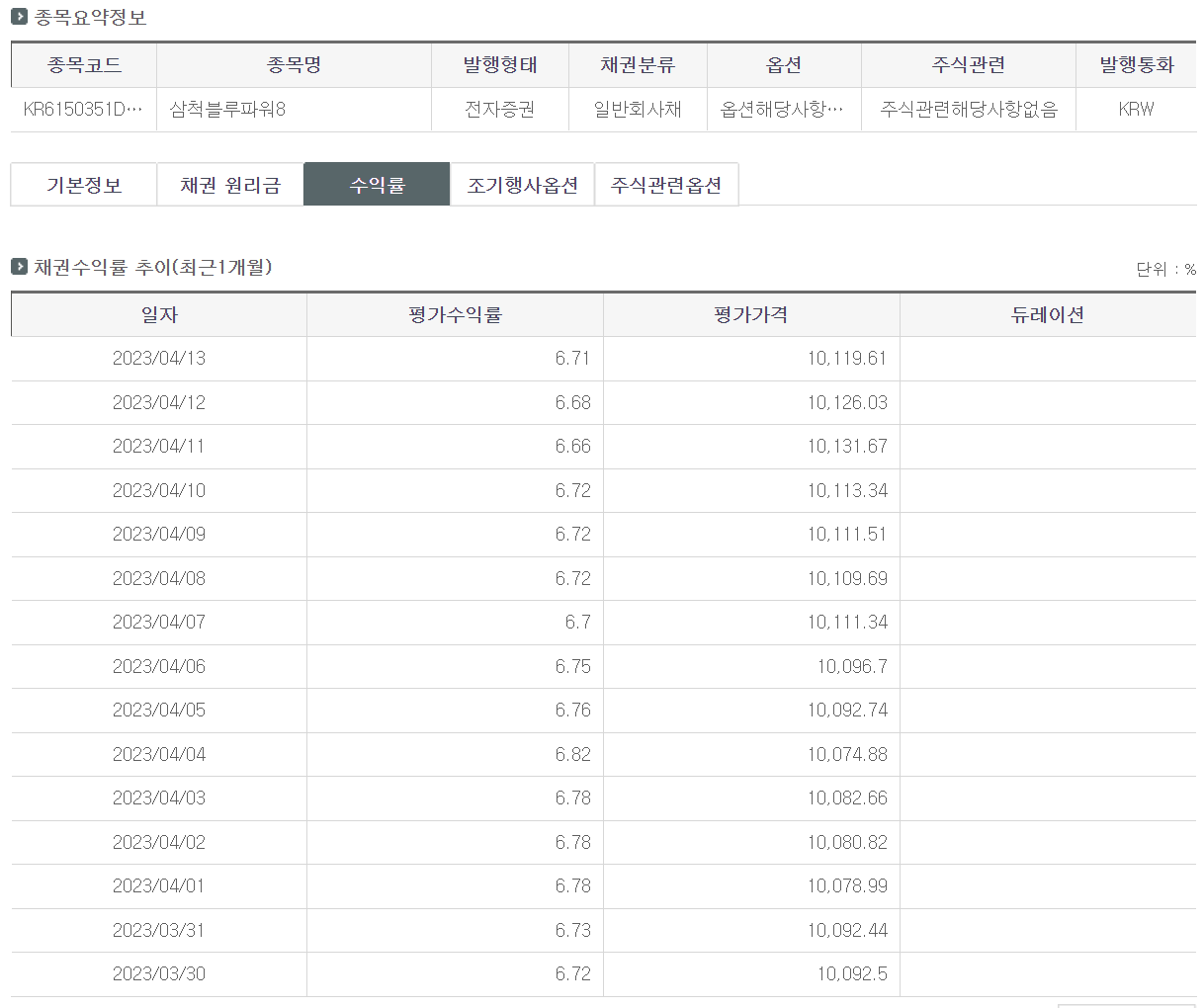Screen dimensions: 1204x1008
Task: Click the price 10,131.67
Action: point(847,447)
